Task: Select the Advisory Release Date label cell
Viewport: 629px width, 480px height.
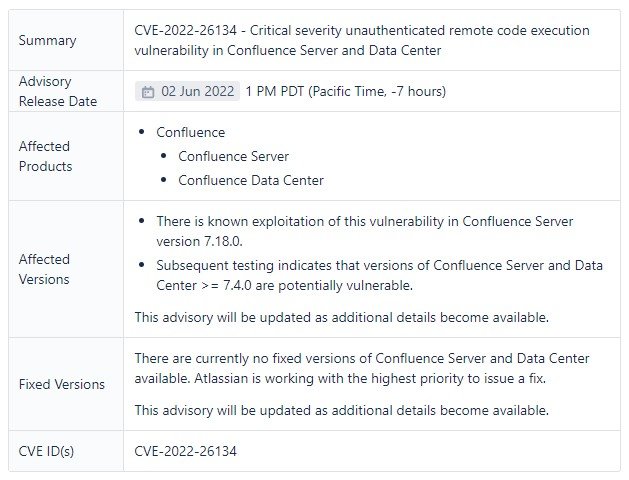Action: 59,91
